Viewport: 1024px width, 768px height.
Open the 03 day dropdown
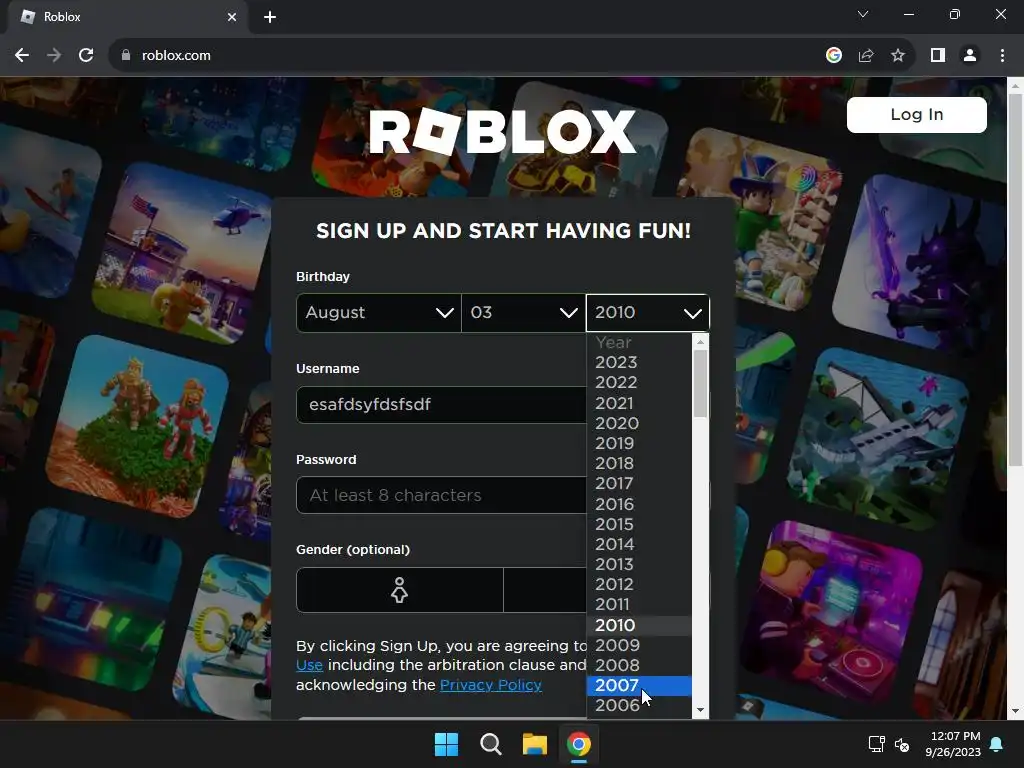(x=524, y=313)
